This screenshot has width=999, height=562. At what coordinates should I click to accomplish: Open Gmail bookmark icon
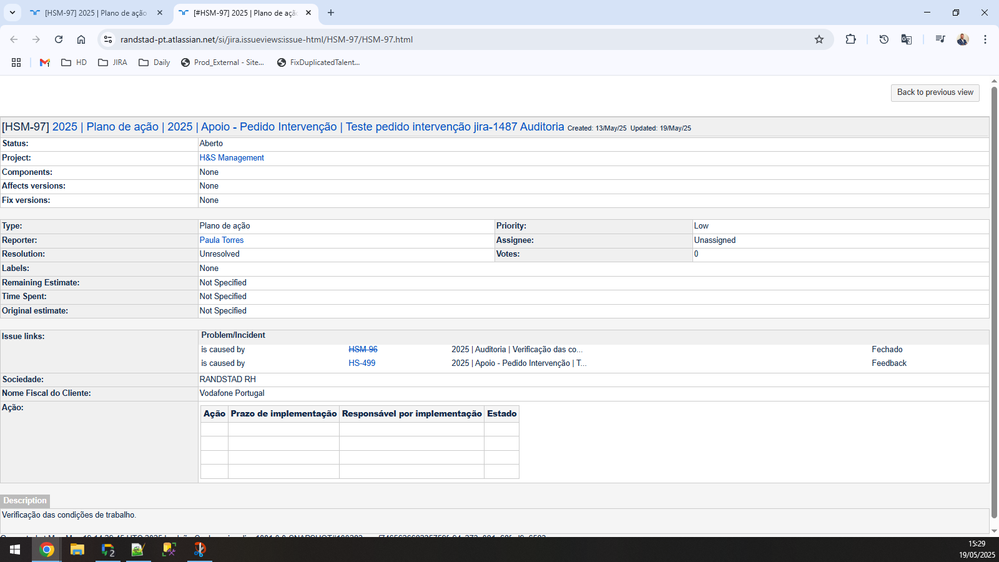pos(45,62)
